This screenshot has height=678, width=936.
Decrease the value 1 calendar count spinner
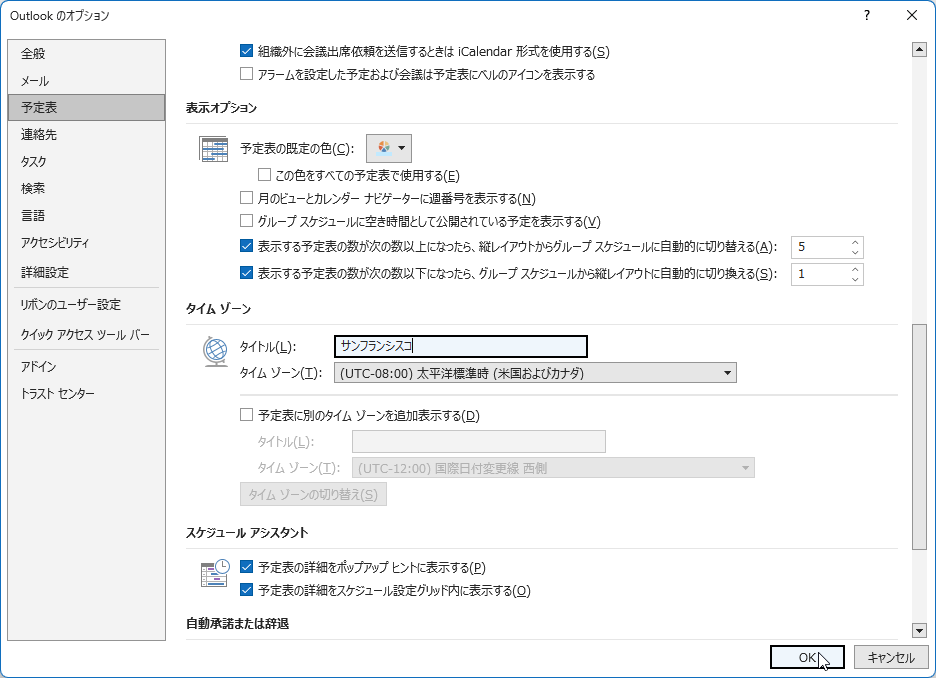[x=855, y=279]
